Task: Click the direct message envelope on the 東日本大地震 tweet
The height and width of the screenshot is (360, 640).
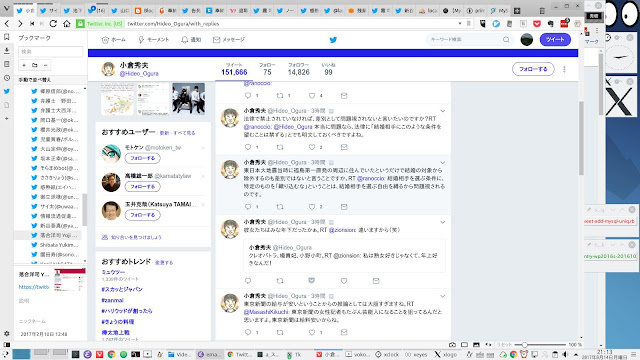Action: [344, 207]
